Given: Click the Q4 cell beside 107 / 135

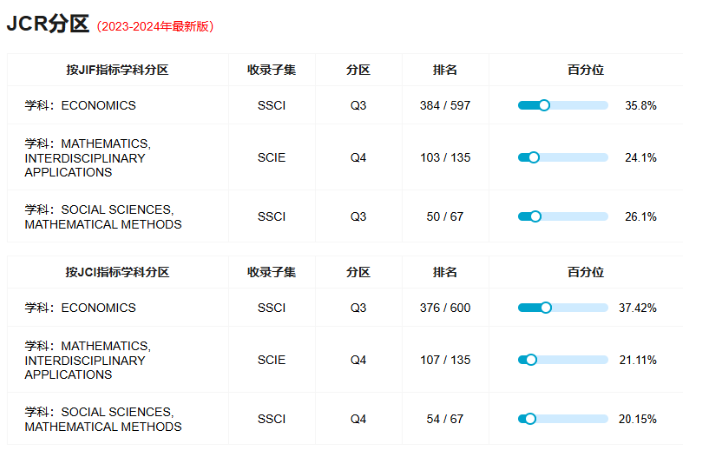Looking at the screenshot, I should pos(358,360).
